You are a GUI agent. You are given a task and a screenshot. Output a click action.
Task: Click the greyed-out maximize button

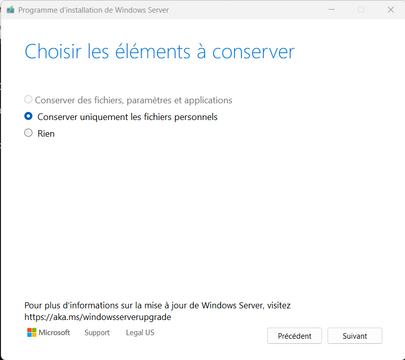pos(361,10)
